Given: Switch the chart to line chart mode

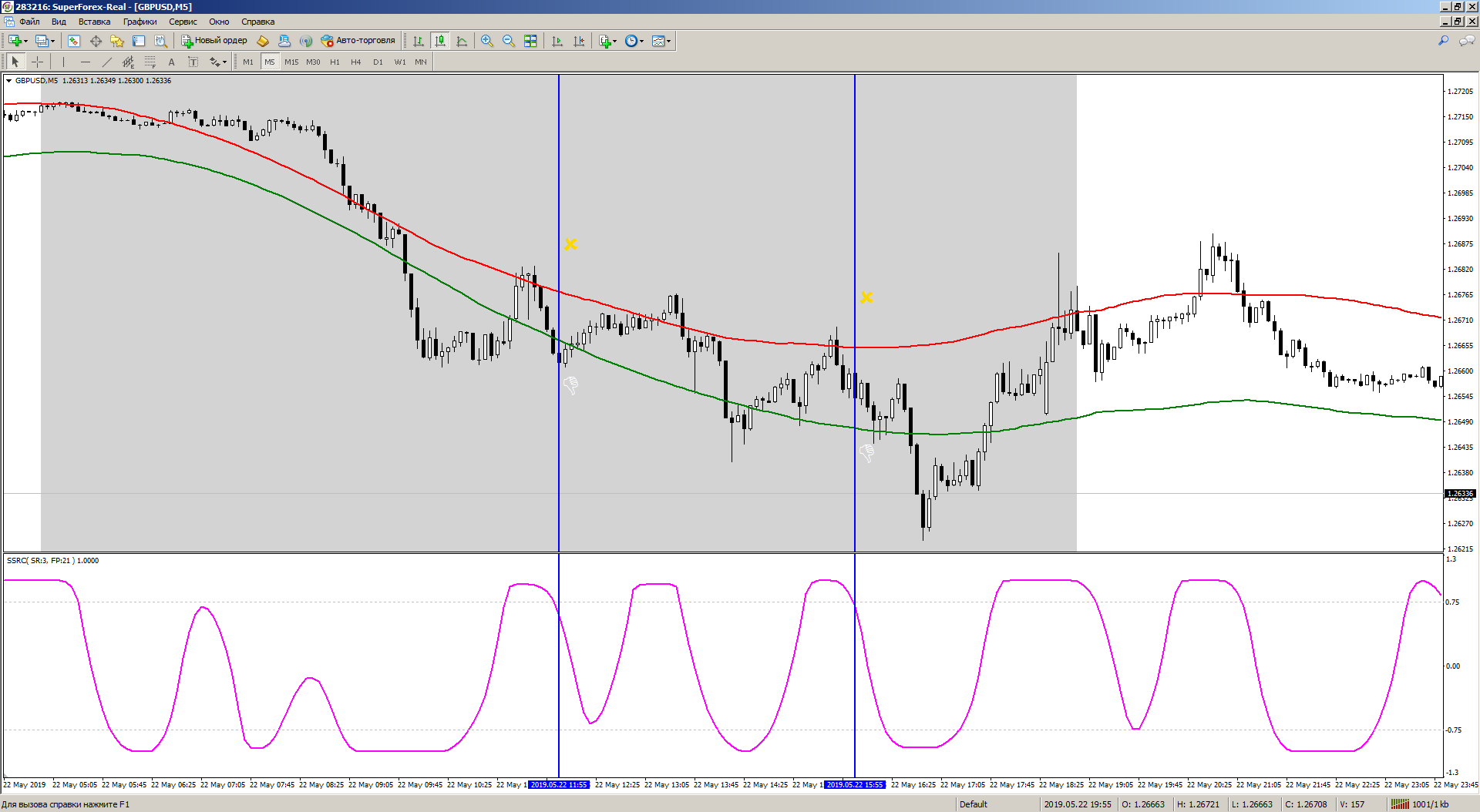Looking at the screenshot, I should pos(462,41).
